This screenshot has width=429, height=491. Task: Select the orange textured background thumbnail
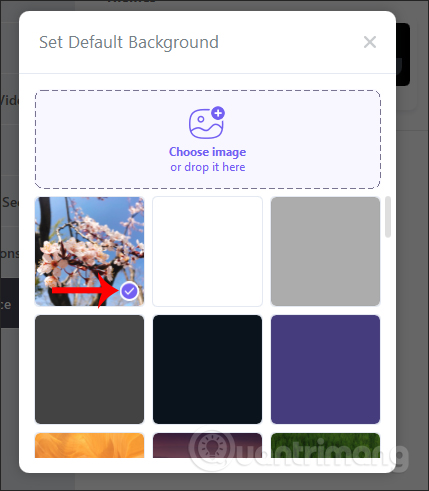[x=89, y=445]
